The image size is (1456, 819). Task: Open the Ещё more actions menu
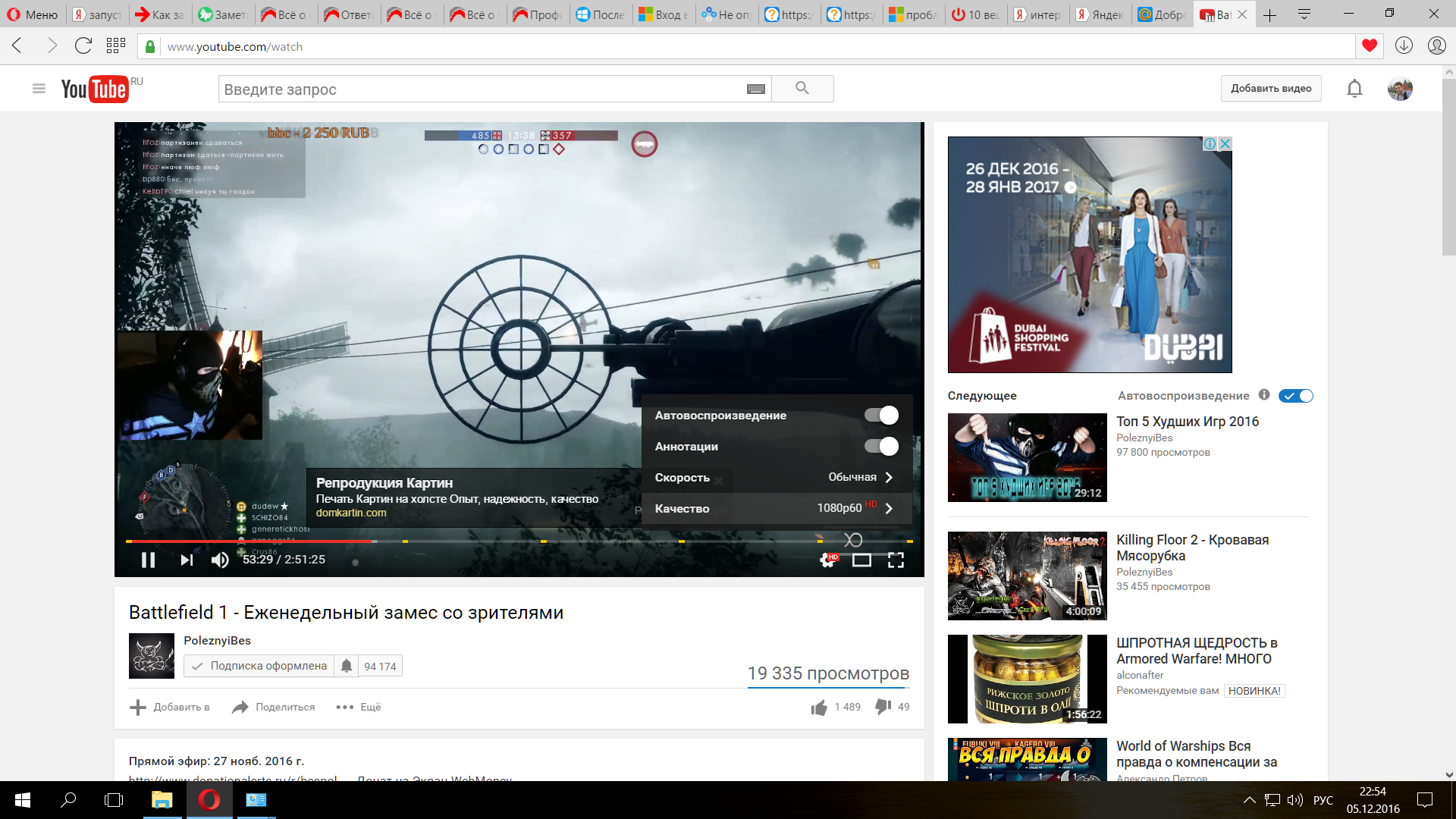pos(359,707)
